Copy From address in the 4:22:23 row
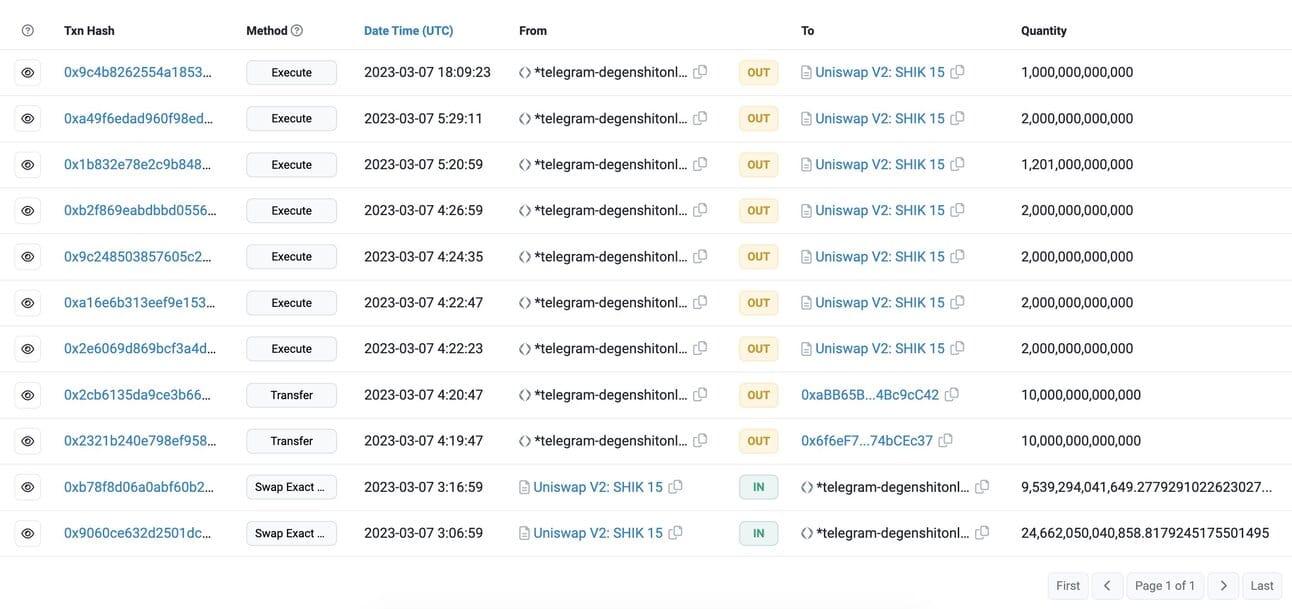Image resolution: width=1292 pixels, height=609 pixels. 700,348
